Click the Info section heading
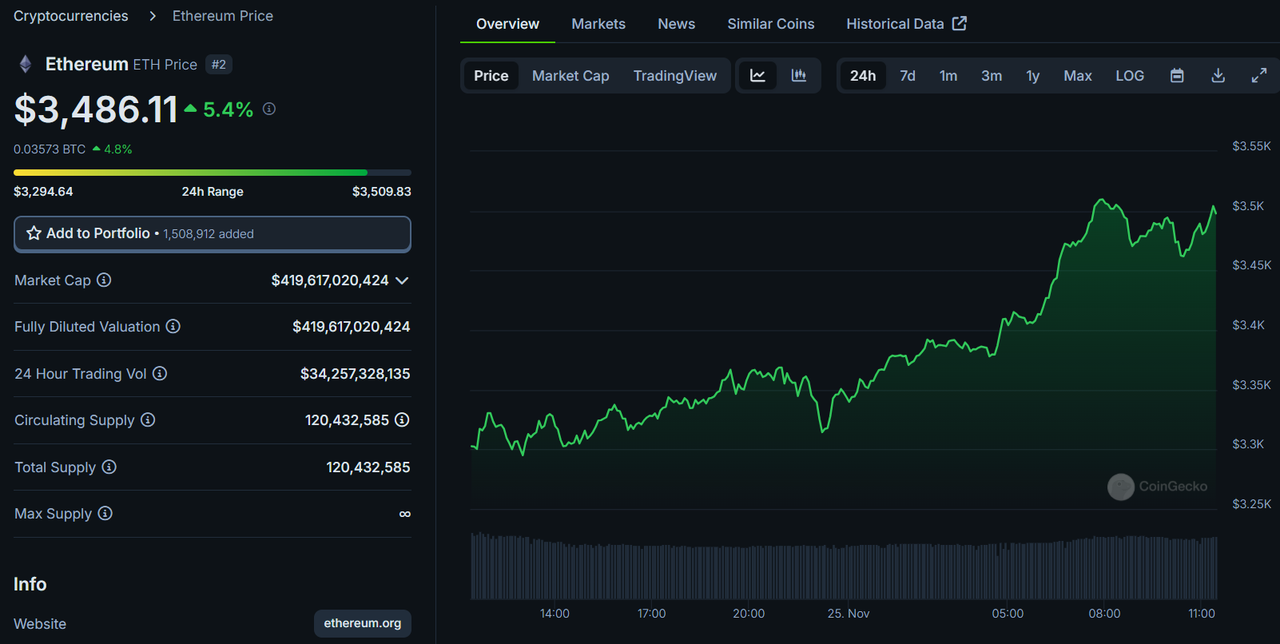Image resolution: width=1280 pixels, height=644 pixels. point(30,584)
